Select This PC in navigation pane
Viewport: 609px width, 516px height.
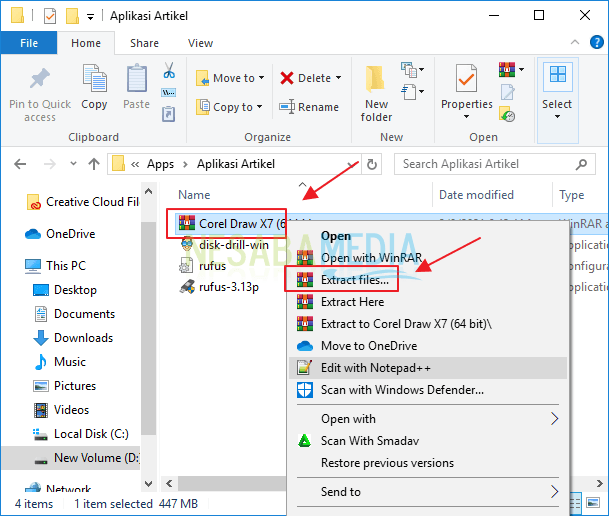tap(56, 266)
